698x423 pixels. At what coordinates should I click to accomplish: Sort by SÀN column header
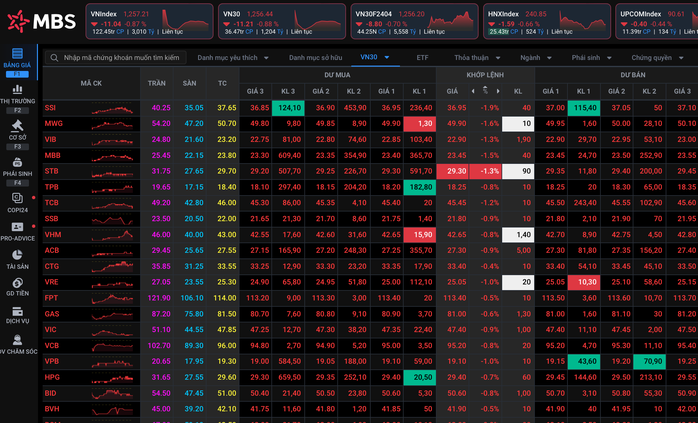(x=189, y=83)
